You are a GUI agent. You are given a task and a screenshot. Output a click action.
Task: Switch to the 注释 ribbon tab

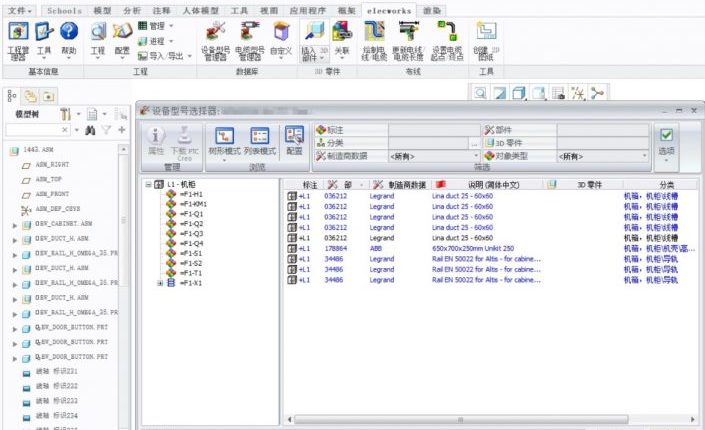pyautogui.click(x=161, y=10)
